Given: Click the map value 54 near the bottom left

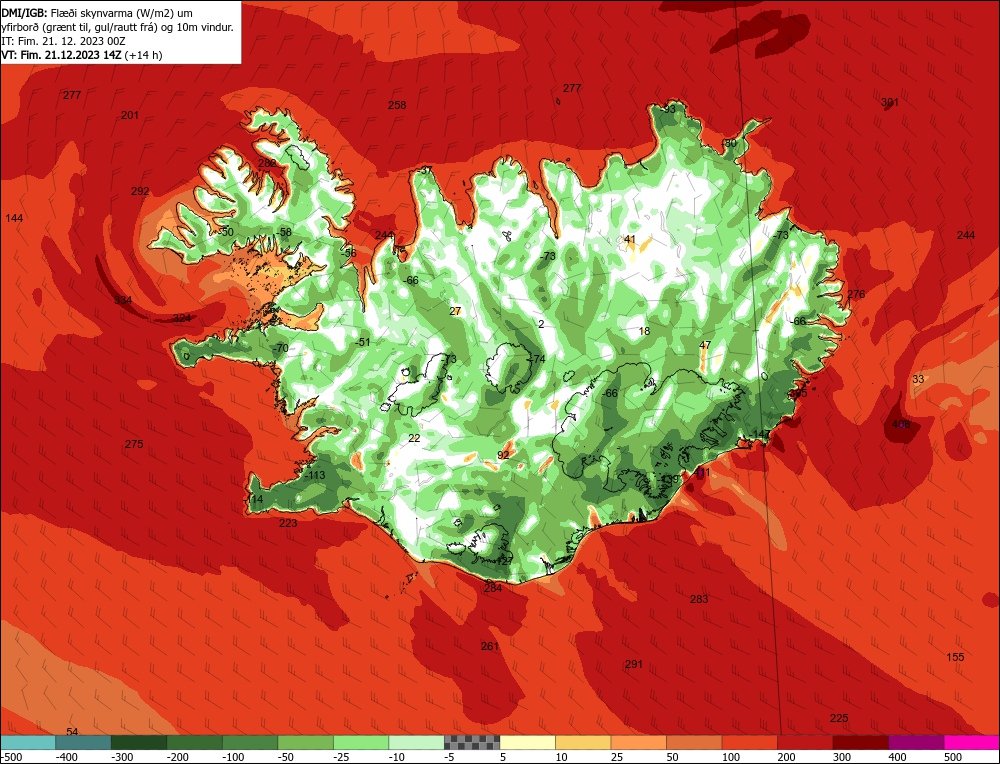Looking at the screenshot, I should pyautogui.click(x=72, y=731).
